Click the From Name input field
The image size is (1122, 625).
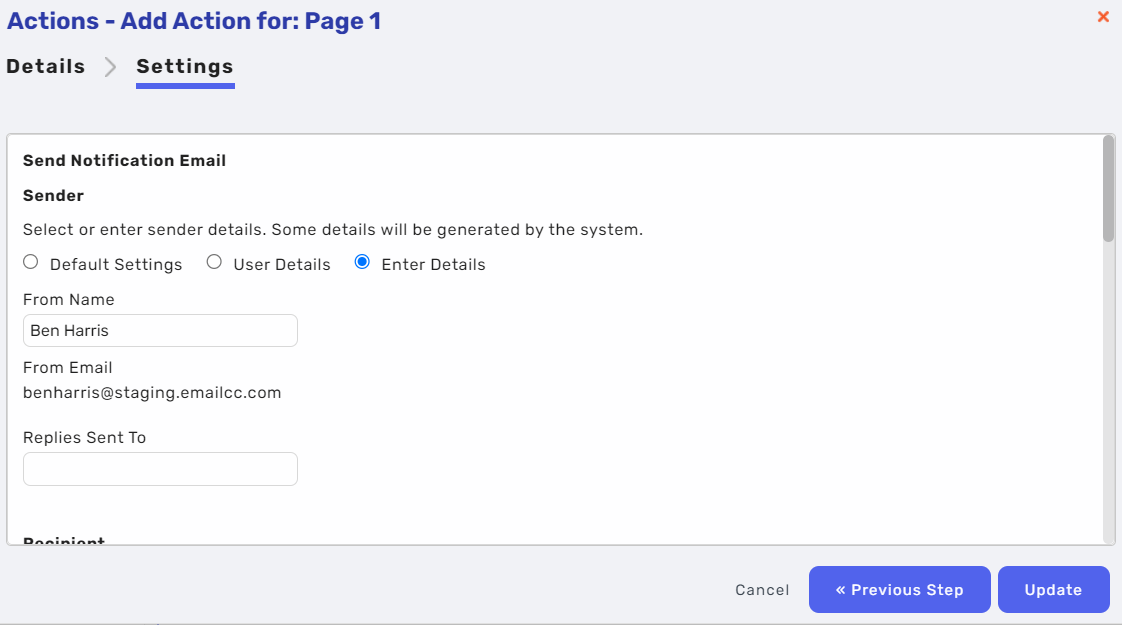(x=160, y=331)
